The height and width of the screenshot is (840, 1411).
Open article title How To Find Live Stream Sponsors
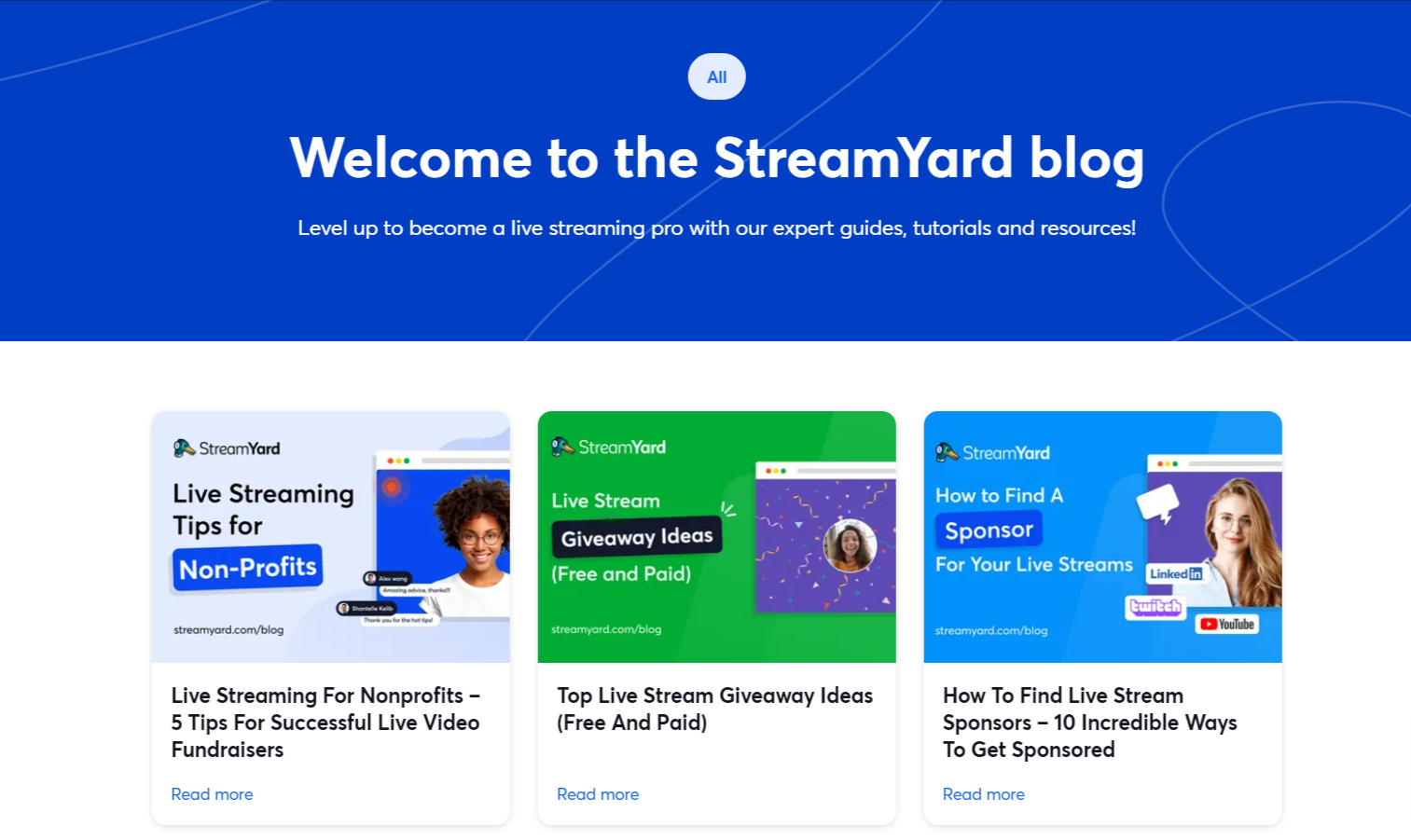pyautogui.click(x=1090, y=723)
